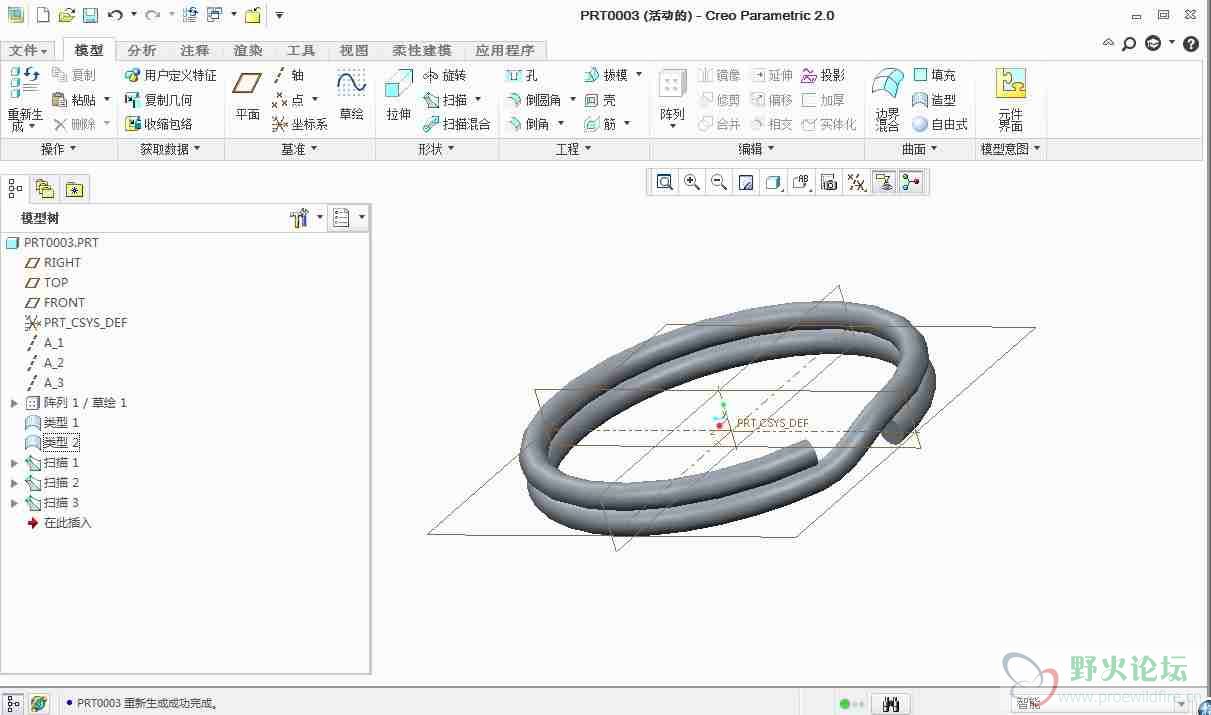Switch to the View (视图) ribbon tab
Viewport: 1211px width, 715px height.
[354, 50]
